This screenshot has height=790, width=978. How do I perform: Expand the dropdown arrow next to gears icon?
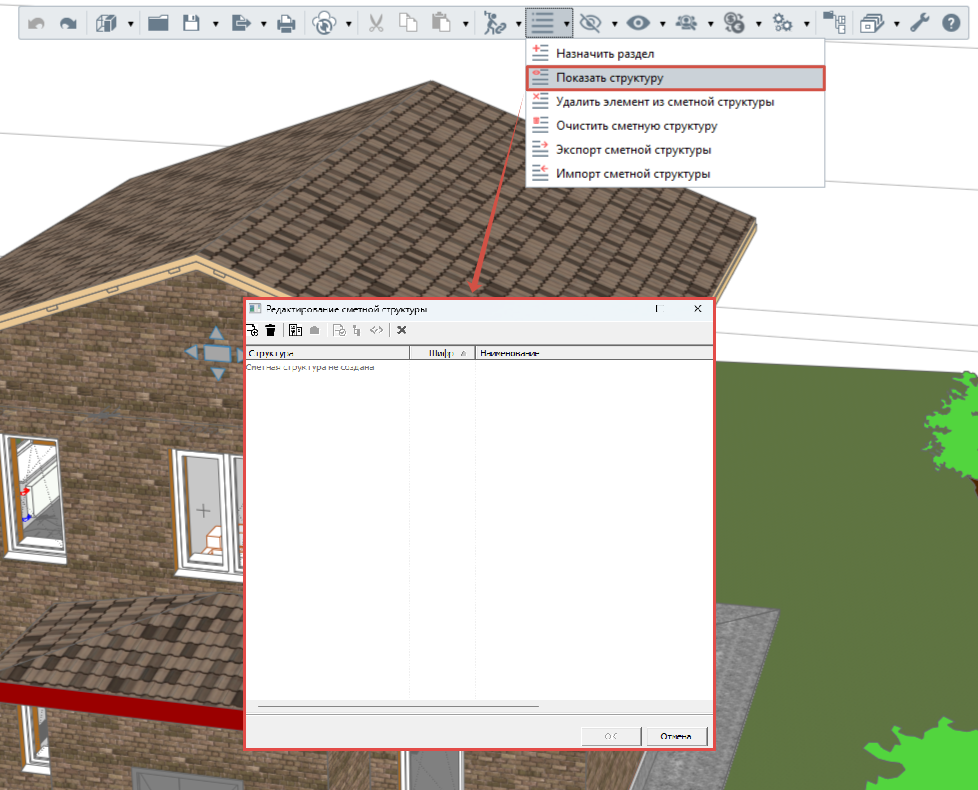tap(806, 24)
